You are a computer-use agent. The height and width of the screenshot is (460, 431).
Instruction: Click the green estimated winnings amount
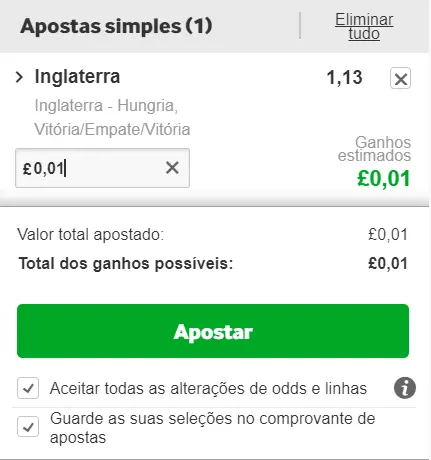click(384, 179)
